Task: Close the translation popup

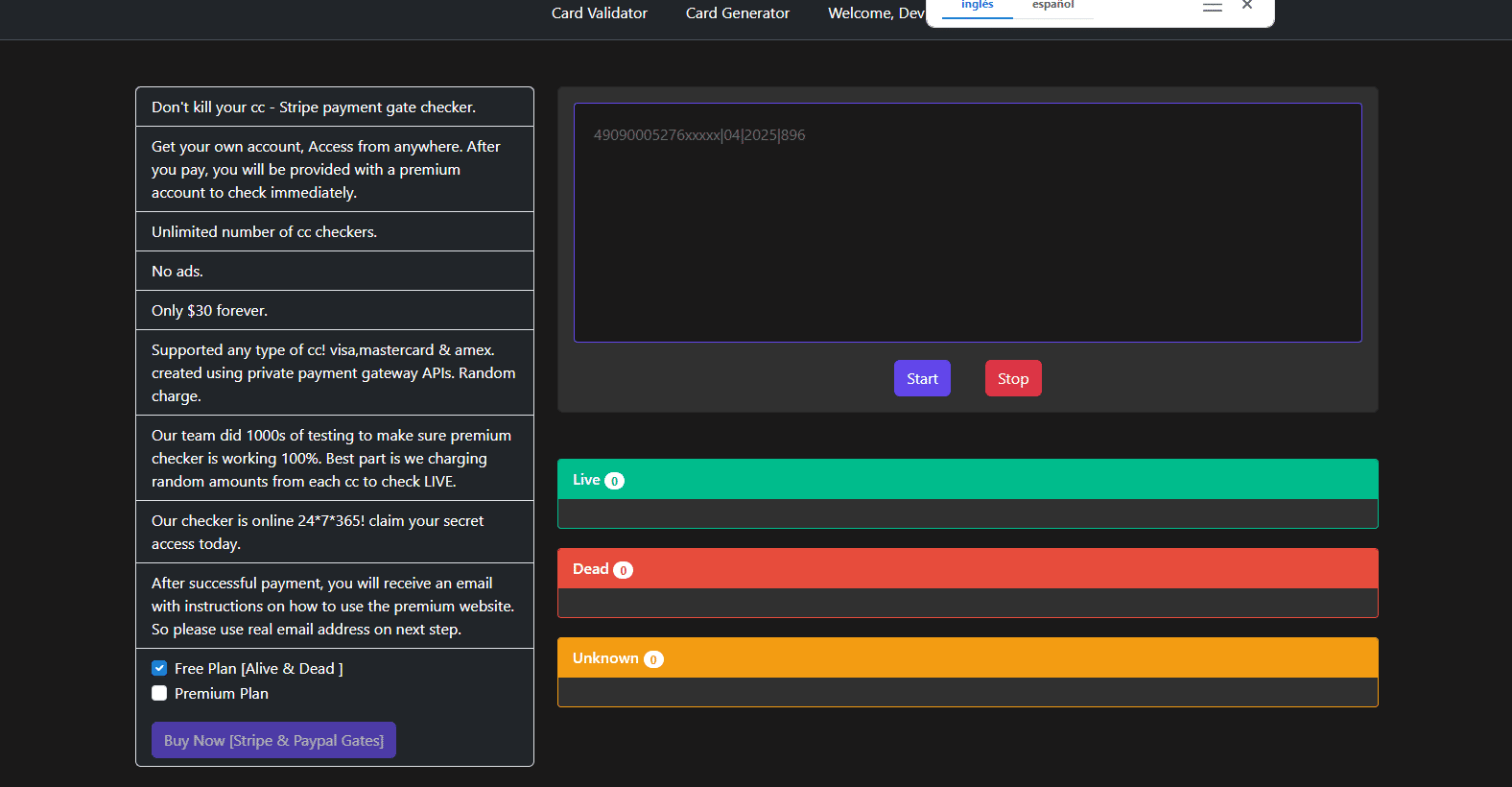Action: [1247, 6]
